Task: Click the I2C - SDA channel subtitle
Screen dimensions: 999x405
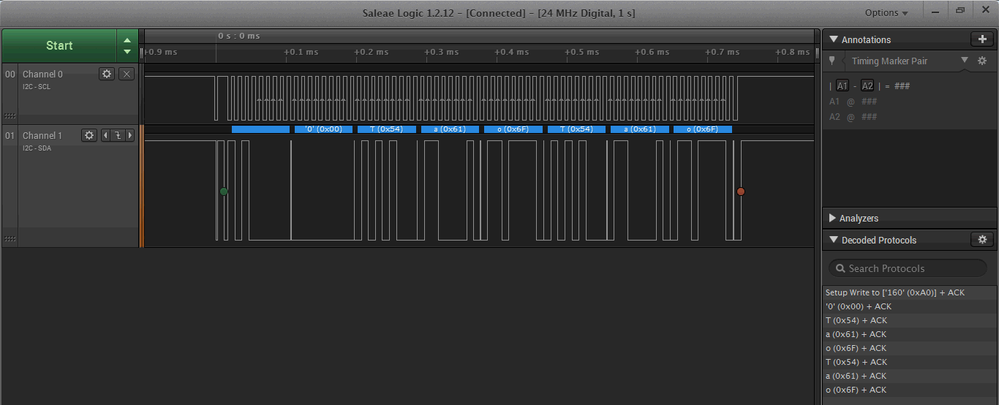Action: (x=37, y=148)
